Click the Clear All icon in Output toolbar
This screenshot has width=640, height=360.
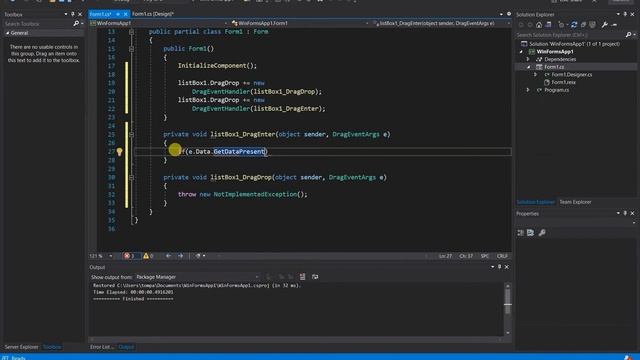coord(302,277)
